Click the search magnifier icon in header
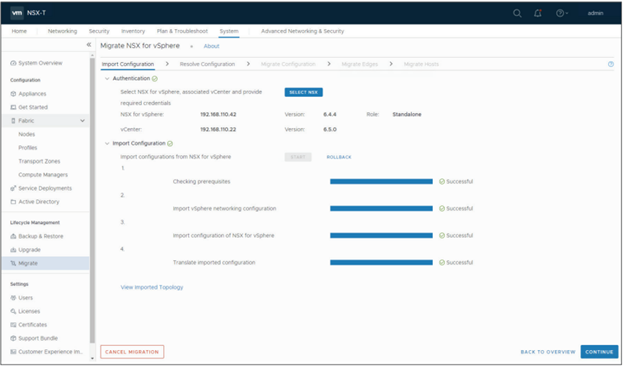 click(x=517, y=13)
